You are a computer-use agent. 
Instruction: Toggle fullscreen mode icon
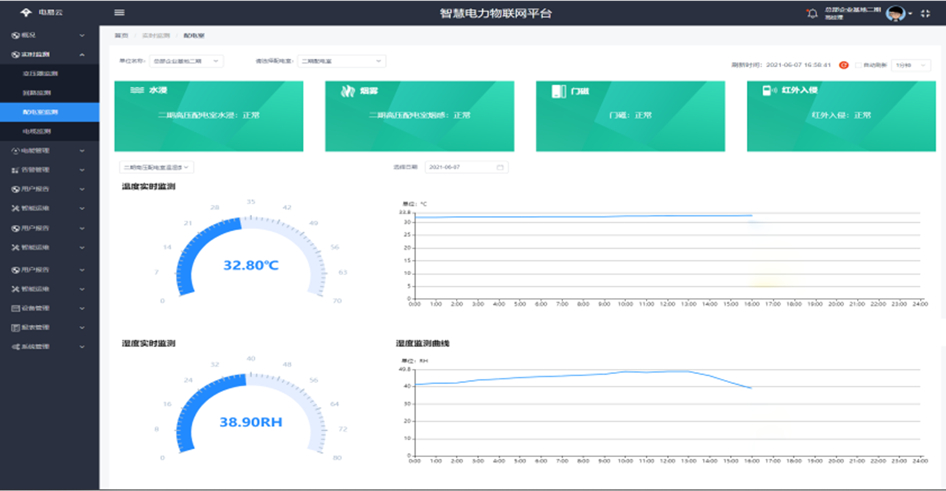(924, 13)
